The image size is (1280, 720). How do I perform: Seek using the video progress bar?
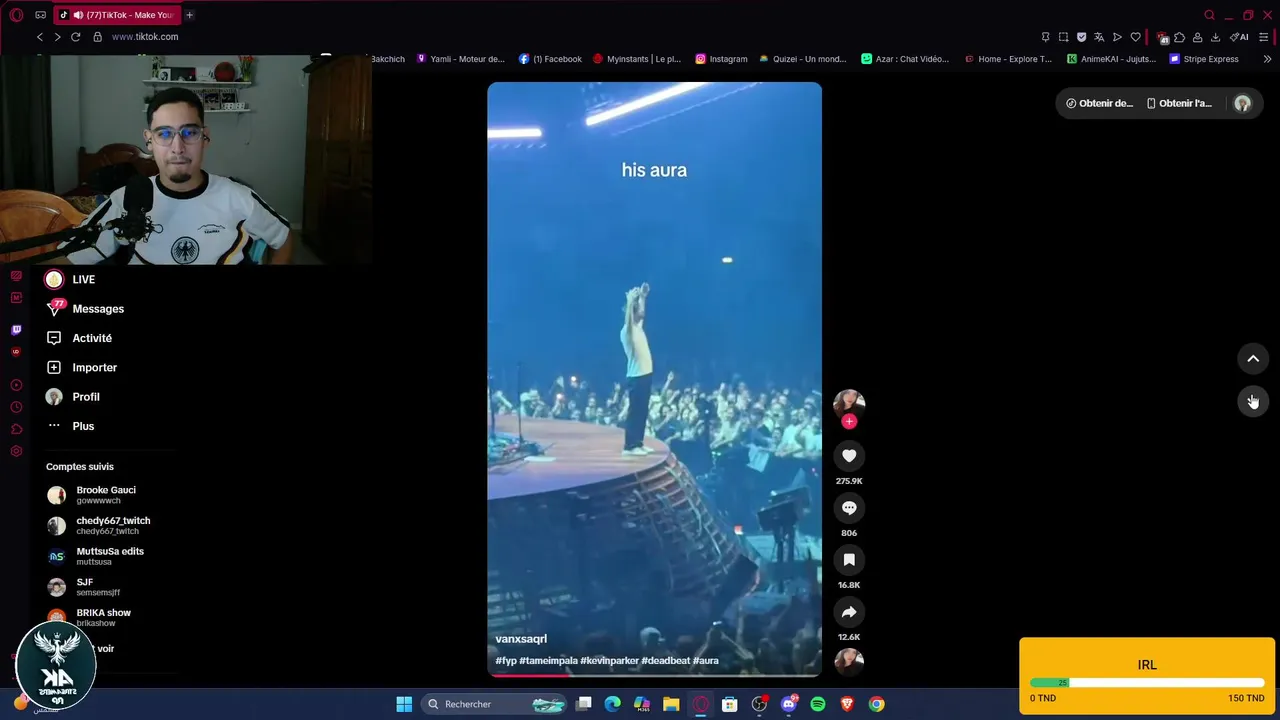(x=654, y=675)
